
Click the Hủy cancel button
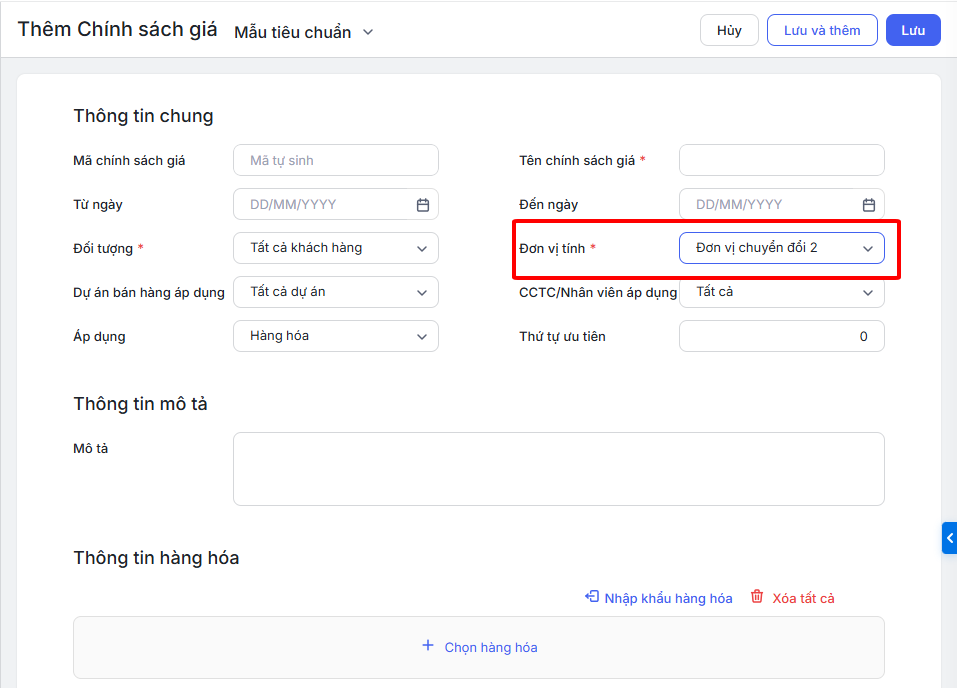point(729,30)
